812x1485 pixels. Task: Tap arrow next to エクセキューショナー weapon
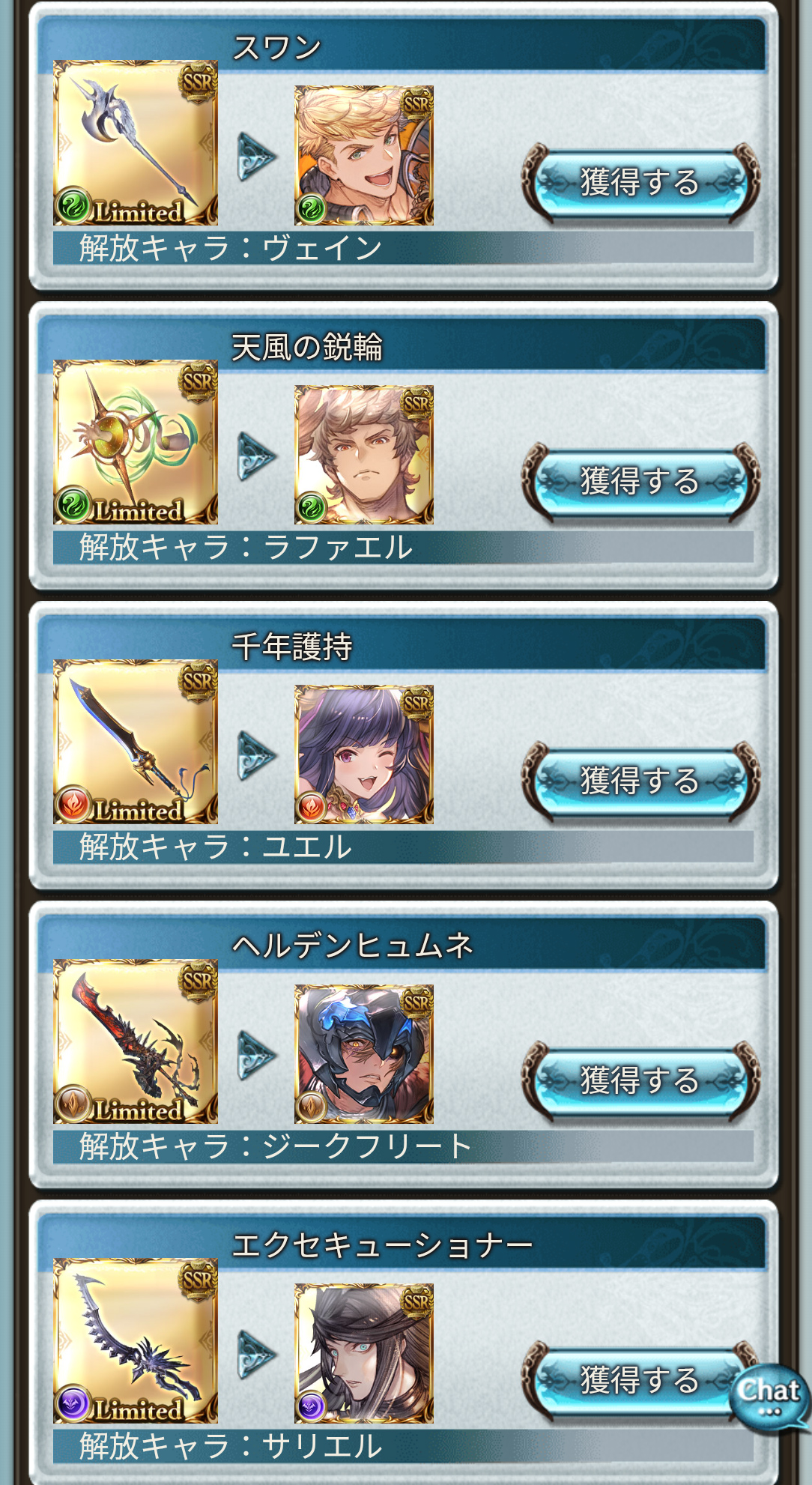click(x=256, y=1355)
